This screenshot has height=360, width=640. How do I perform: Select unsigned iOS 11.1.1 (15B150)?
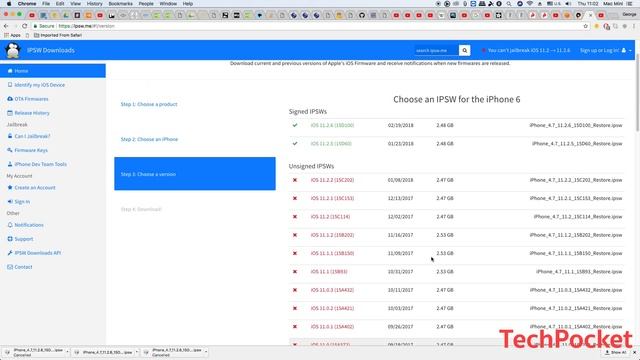pos(332,253)
